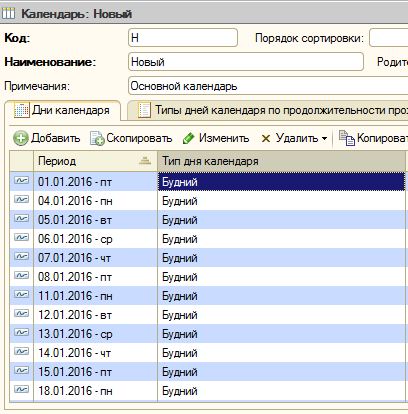The image size is (408, 414).
Task: Select Будний cell for 13.01.2016
Action: [x=281, y=334]
